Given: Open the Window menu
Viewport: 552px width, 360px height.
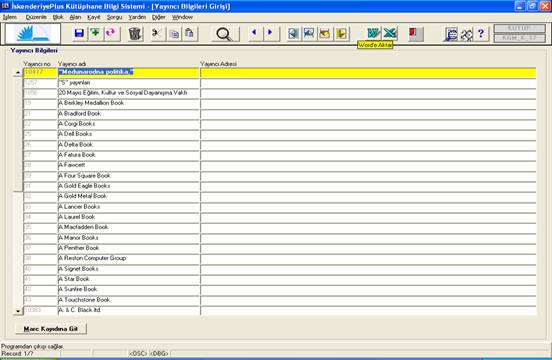Looking at the screenshot, I should point(182,17).
